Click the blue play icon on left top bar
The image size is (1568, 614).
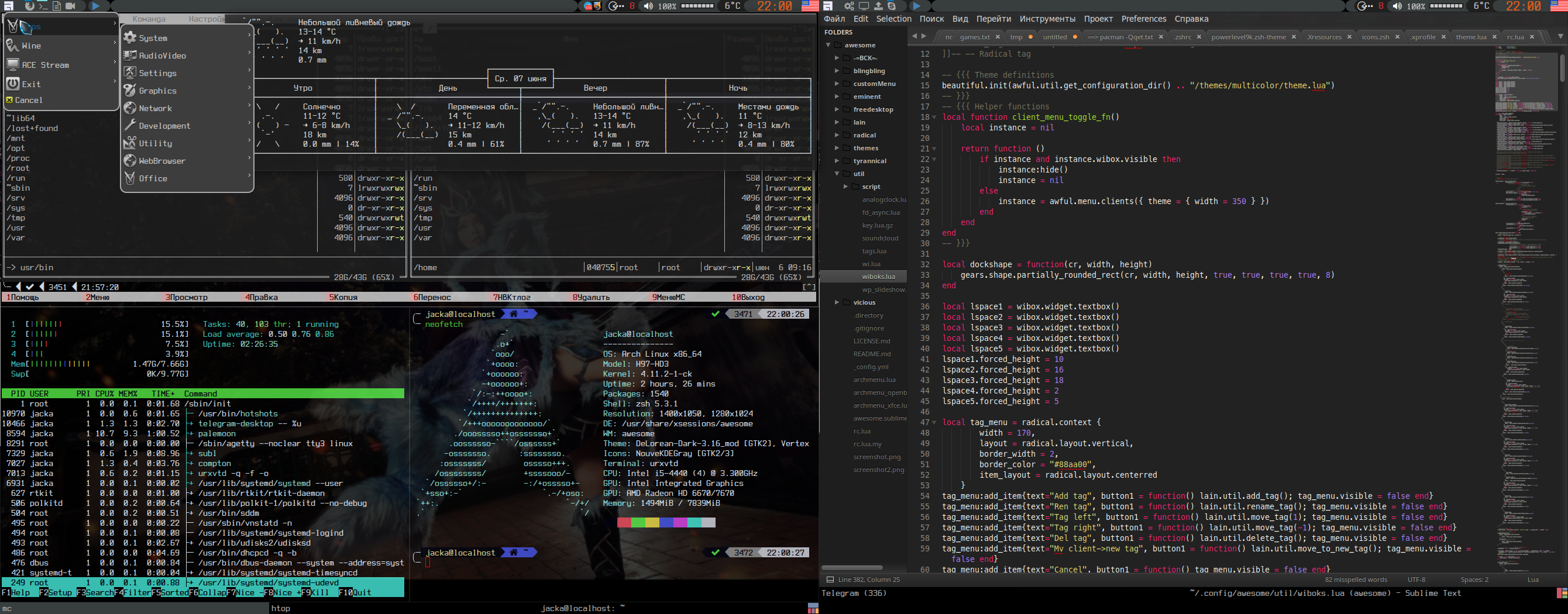(95, 6)
